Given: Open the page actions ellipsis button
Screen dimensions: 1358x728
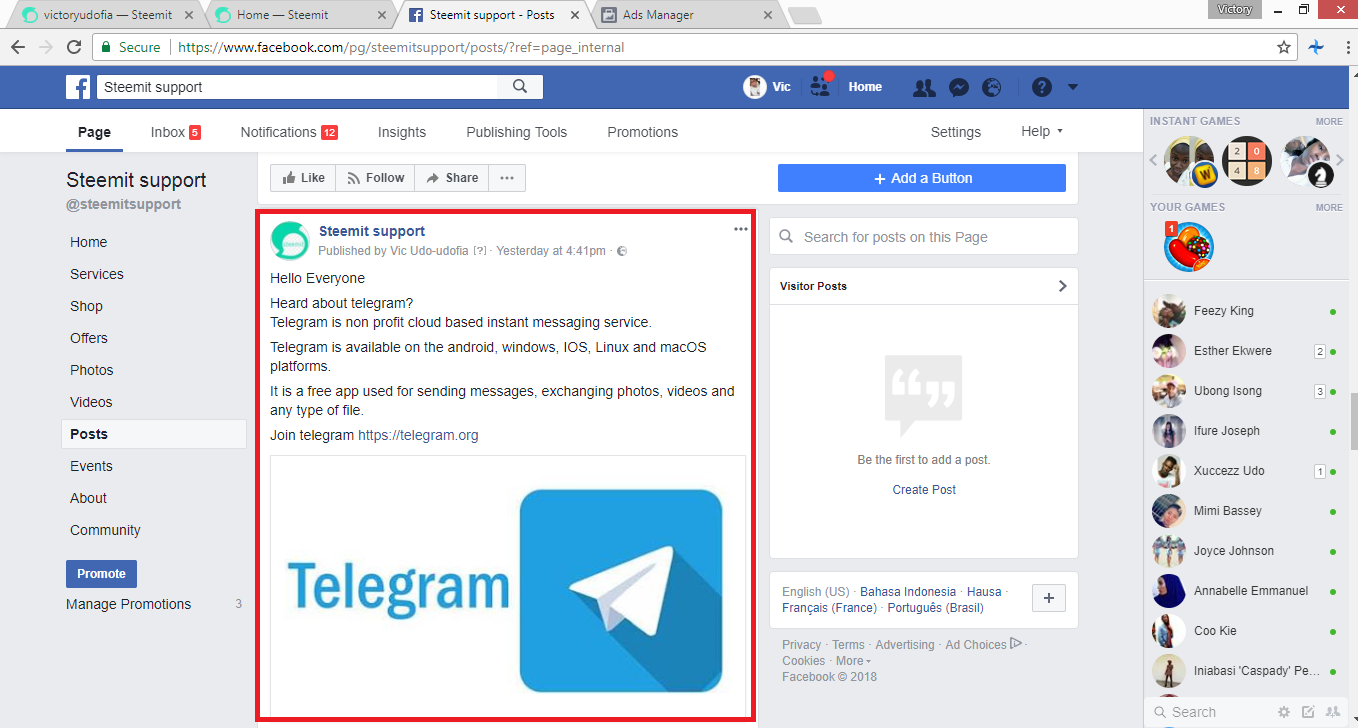Looking at the screenshot, I should coord(507,178).
